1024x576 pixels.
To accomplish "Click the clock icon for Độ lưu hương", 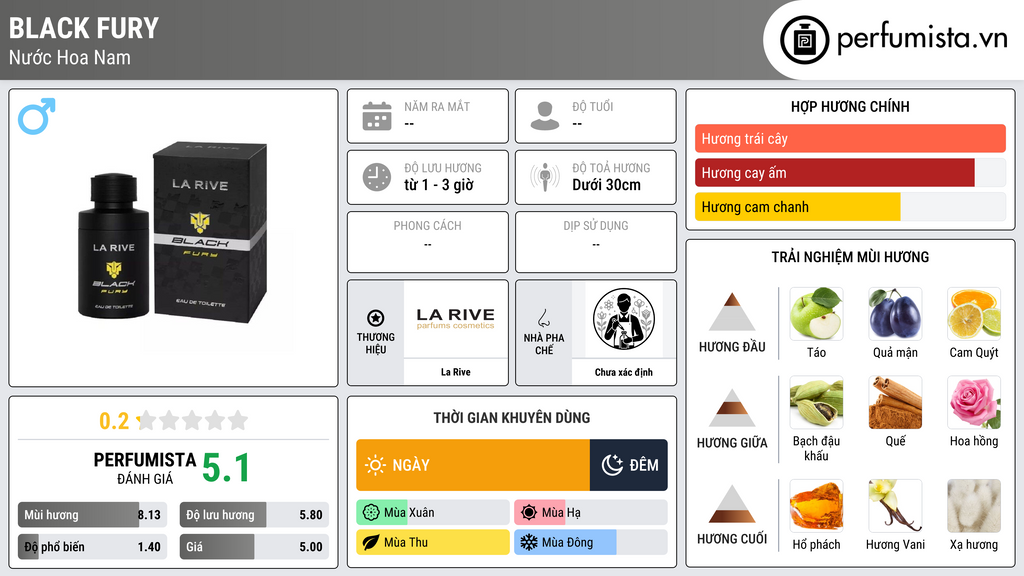I will 377,177.
